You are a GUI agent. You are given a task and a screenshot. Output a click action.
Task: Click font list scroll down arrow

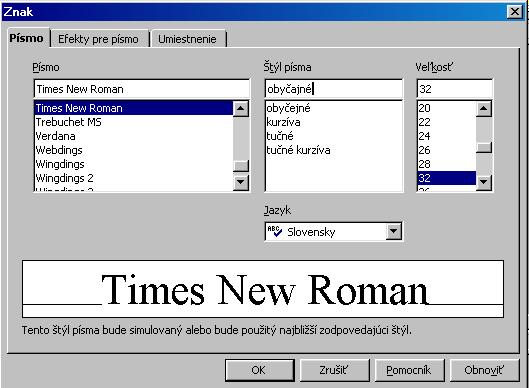(241, 182)
